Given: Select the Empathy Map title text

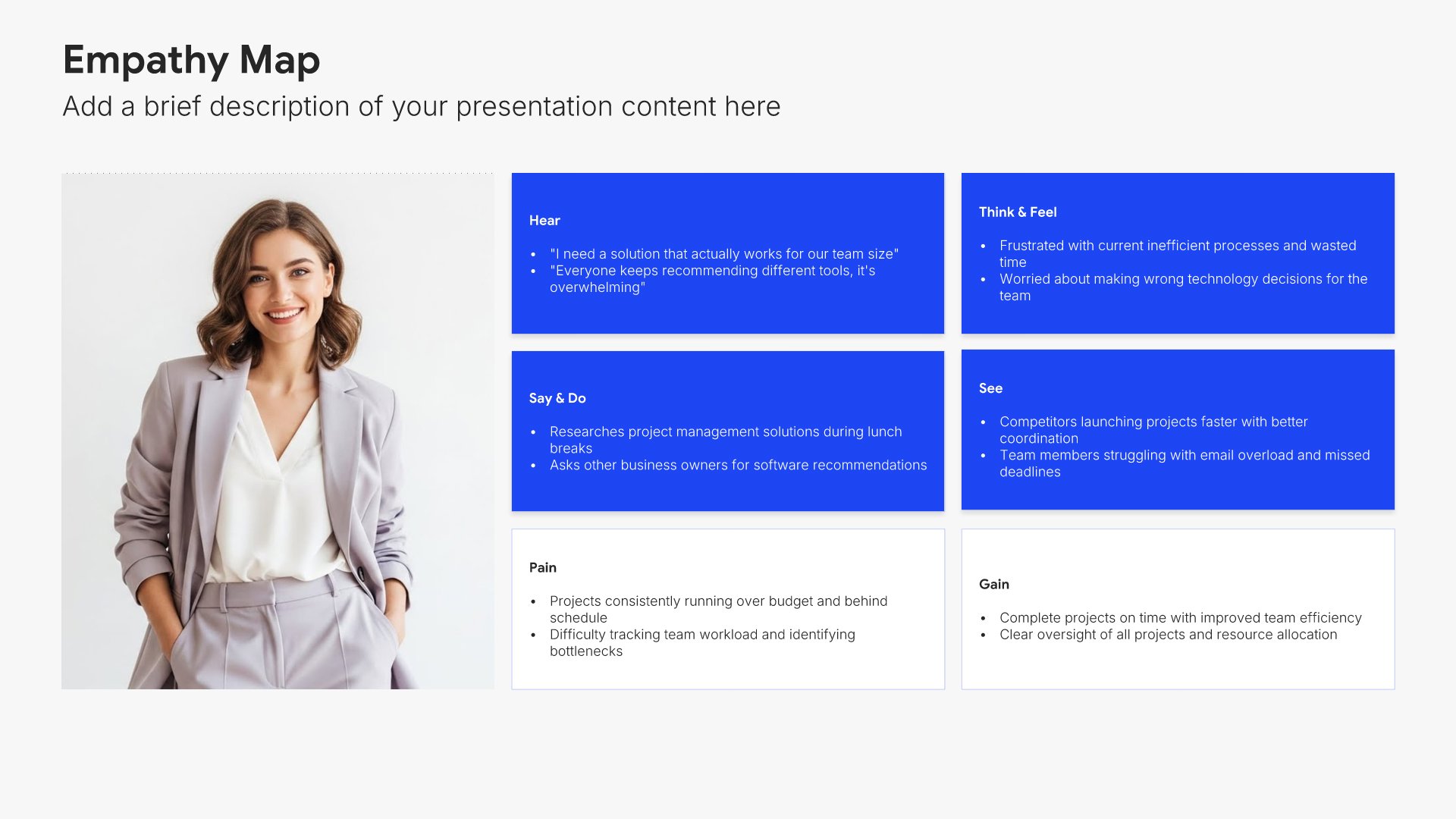Looking at the screenshot, I should 191,60.
